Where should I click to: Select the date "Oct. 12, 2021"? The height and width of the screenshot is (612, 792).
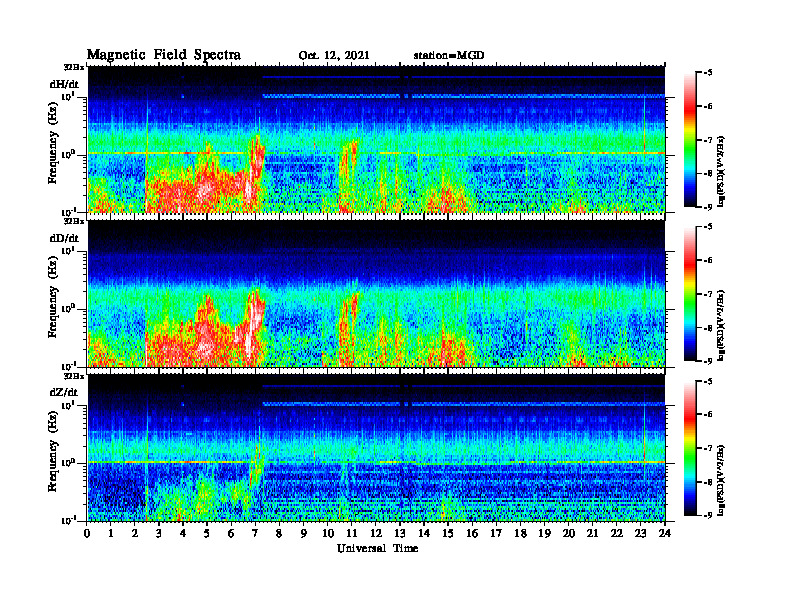tap(334, 56)
